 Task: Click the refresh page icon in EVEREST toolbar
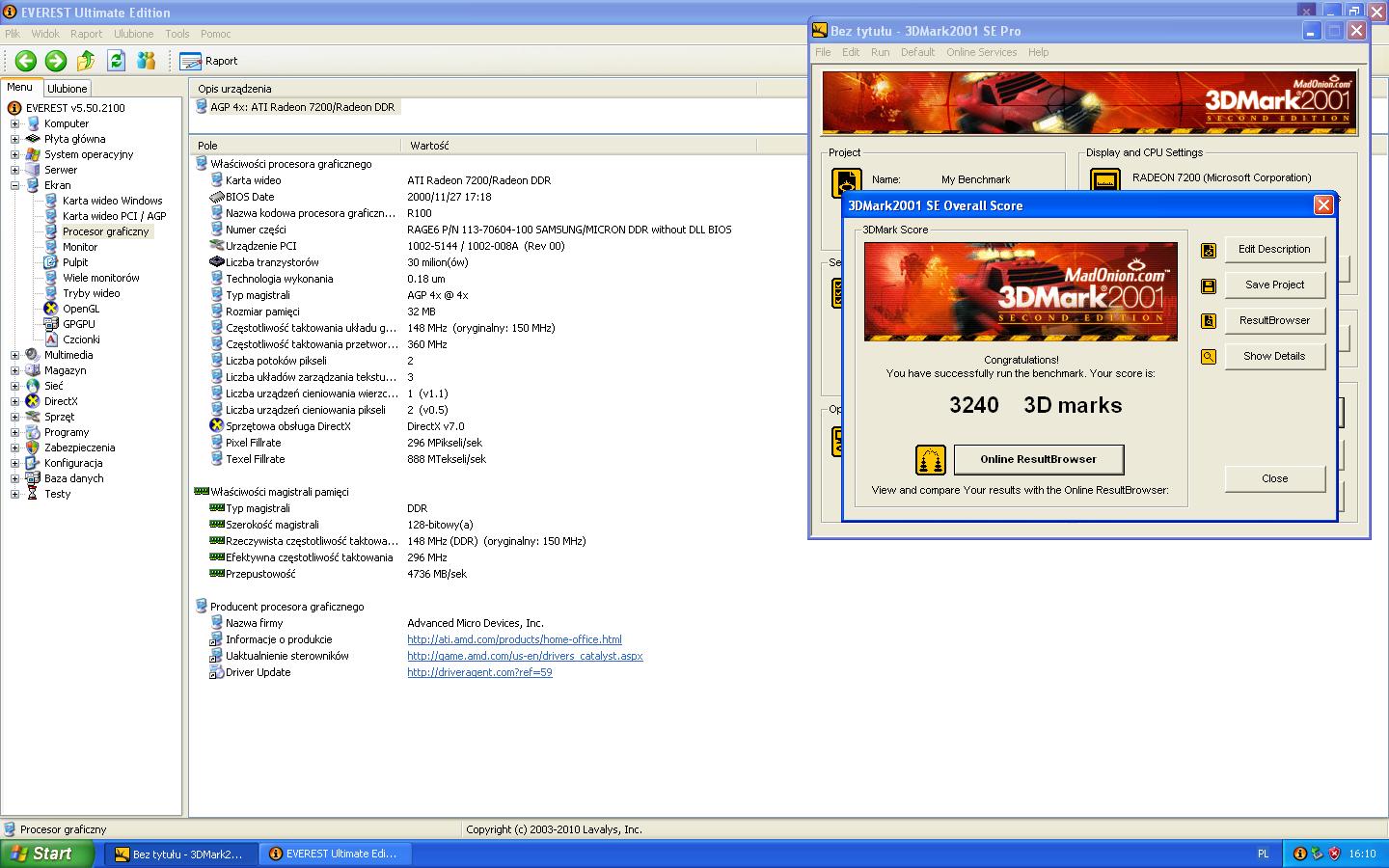coord(116,60)
